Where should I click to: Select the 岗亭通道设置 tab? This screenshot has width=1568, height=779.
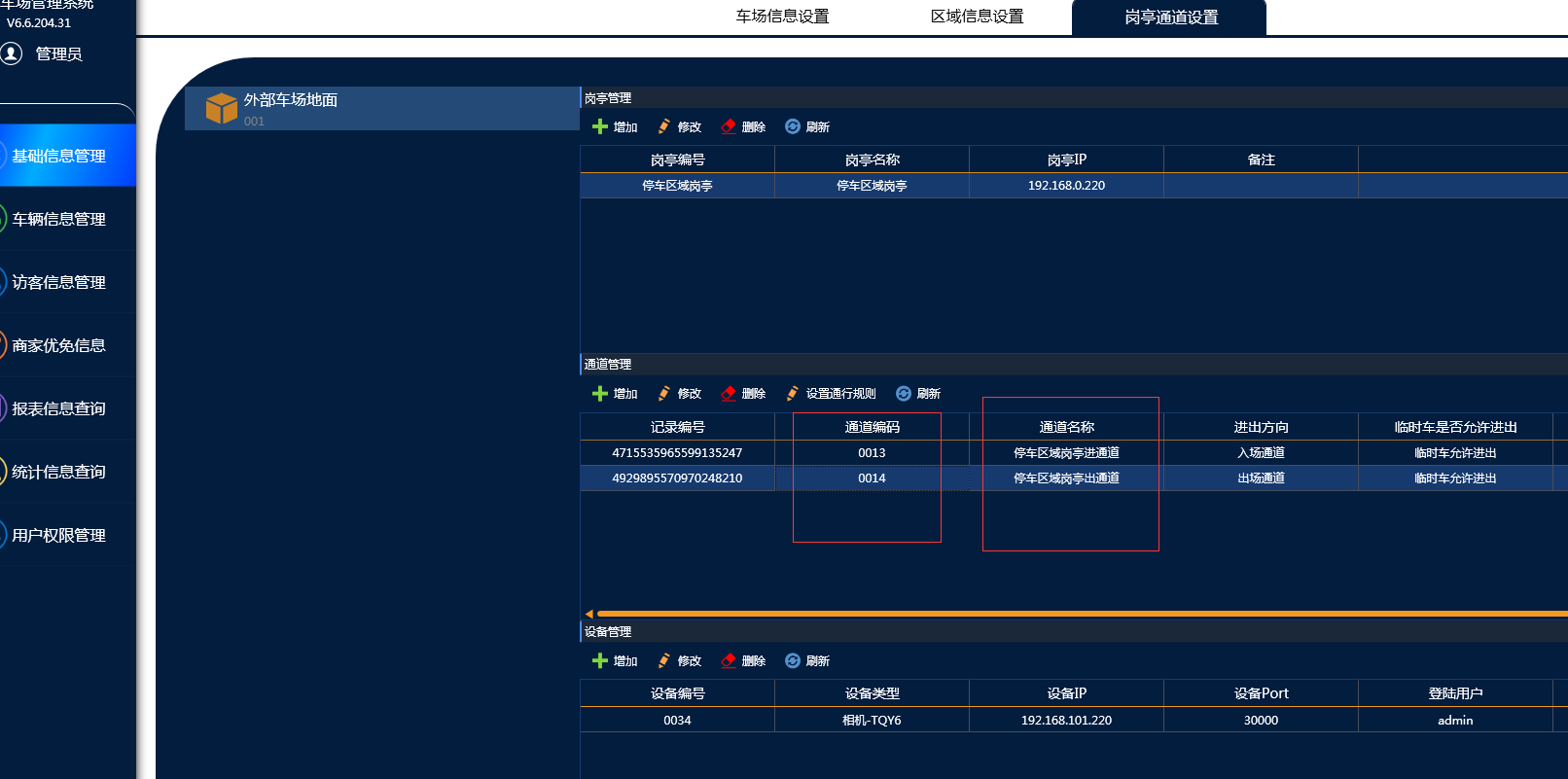pyautogui.click(x=1169, y=18)
